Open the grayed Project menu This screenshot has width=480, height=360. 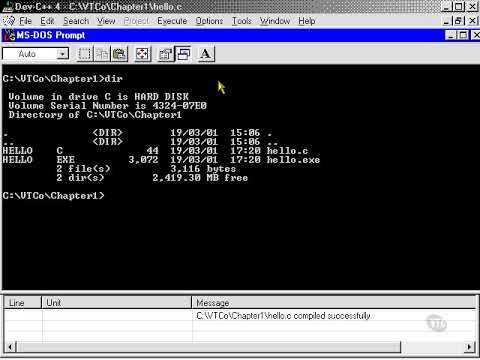[136, 21]
